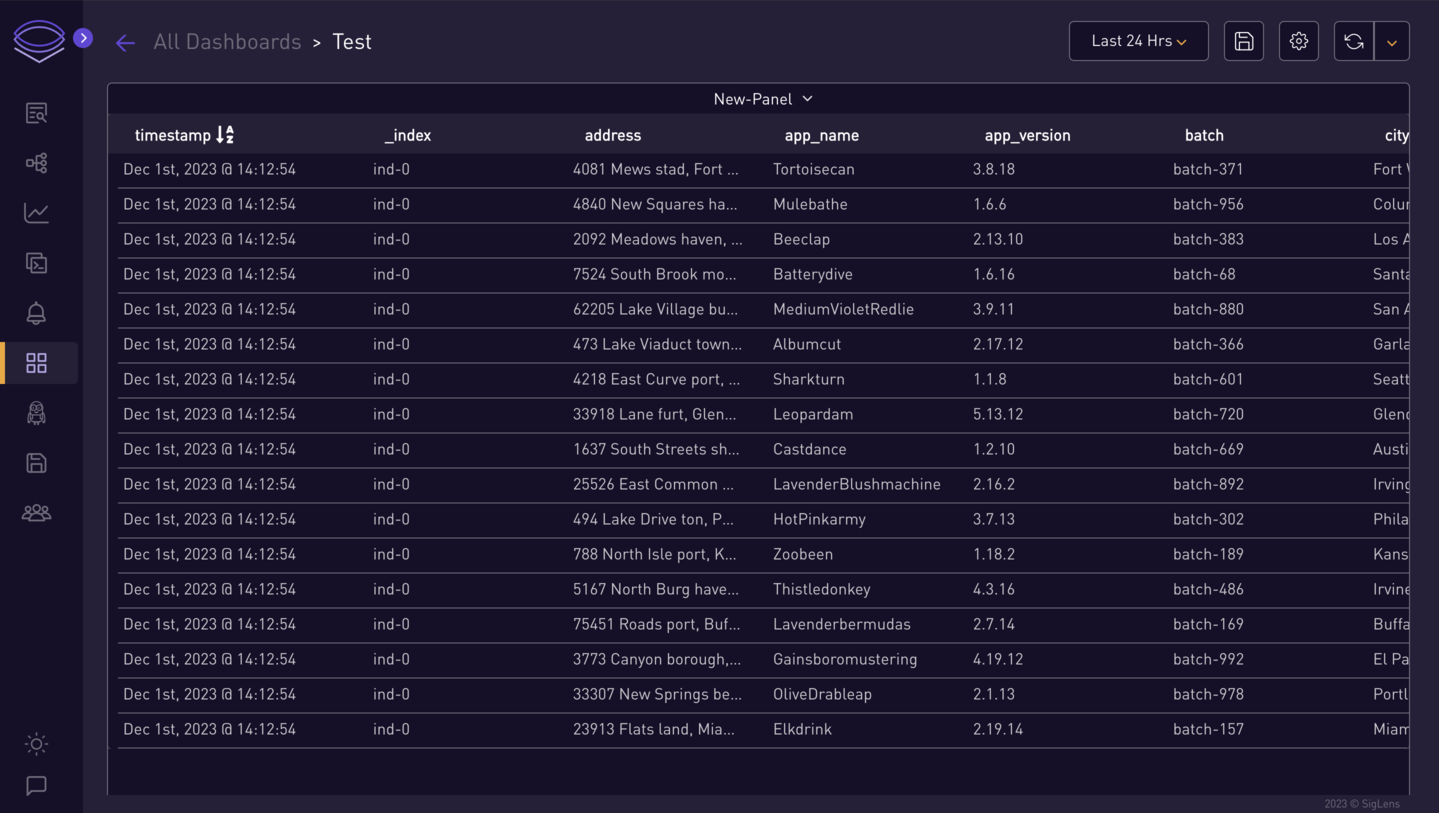The image size is (1439, 813).
Task: Select the Beeclap app name cell
Action: point(801,239)
